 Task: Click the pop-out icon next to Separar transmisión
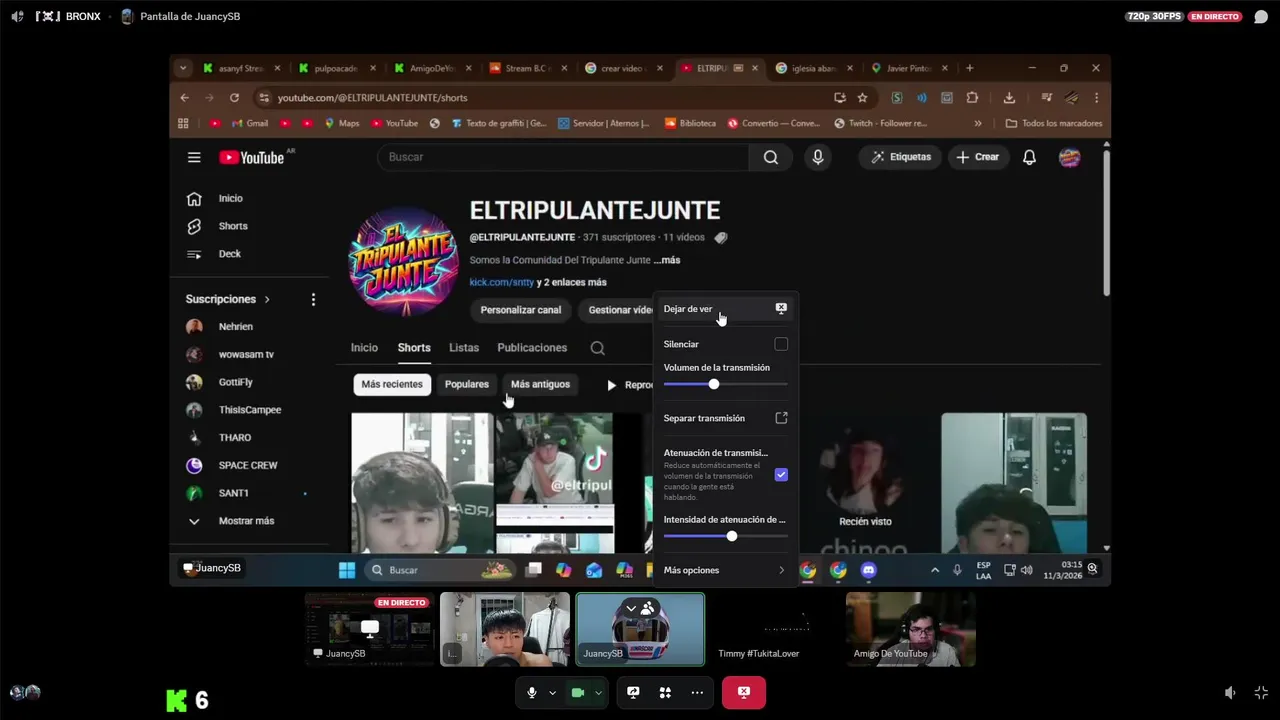tap(781, 418)
